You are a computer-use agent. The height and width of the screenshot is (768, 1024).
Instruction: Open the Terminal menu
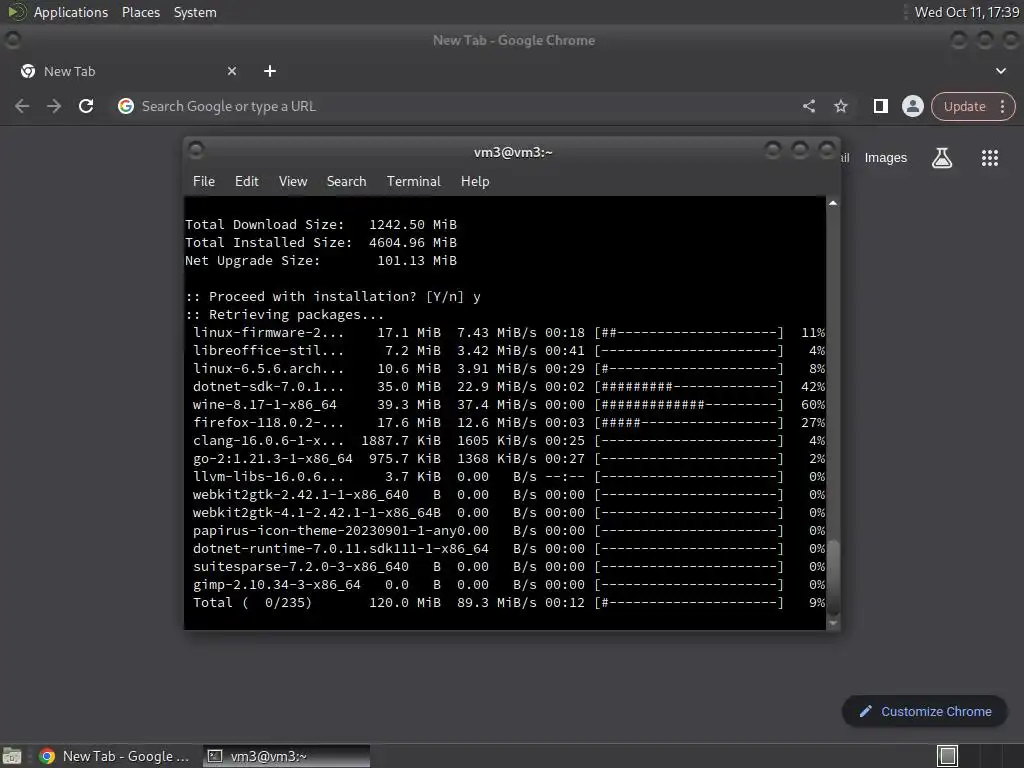point(413,182)
